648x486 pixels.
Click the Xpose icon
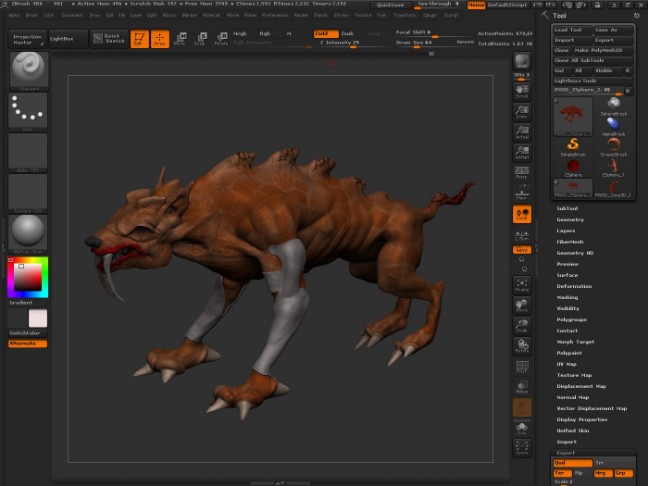522,448
